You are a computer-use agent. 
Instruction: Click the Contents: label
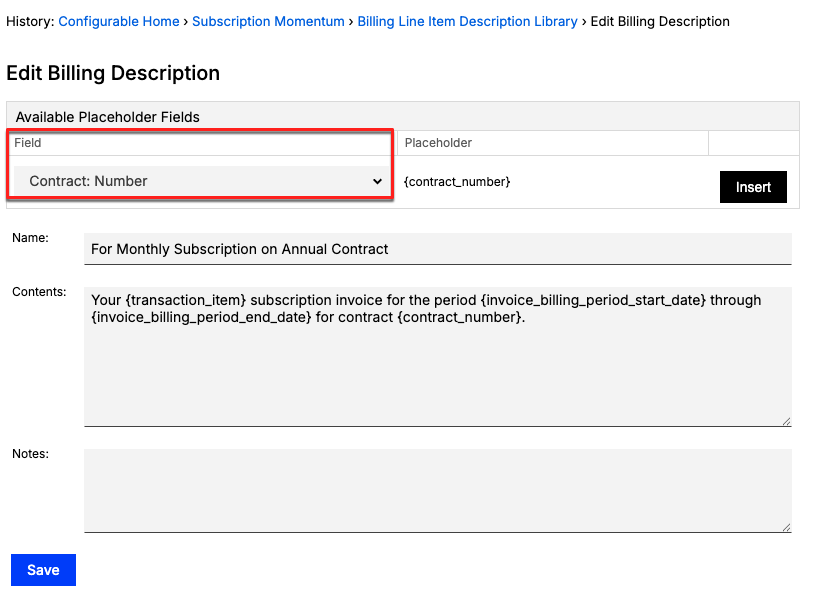coord(39,292)
